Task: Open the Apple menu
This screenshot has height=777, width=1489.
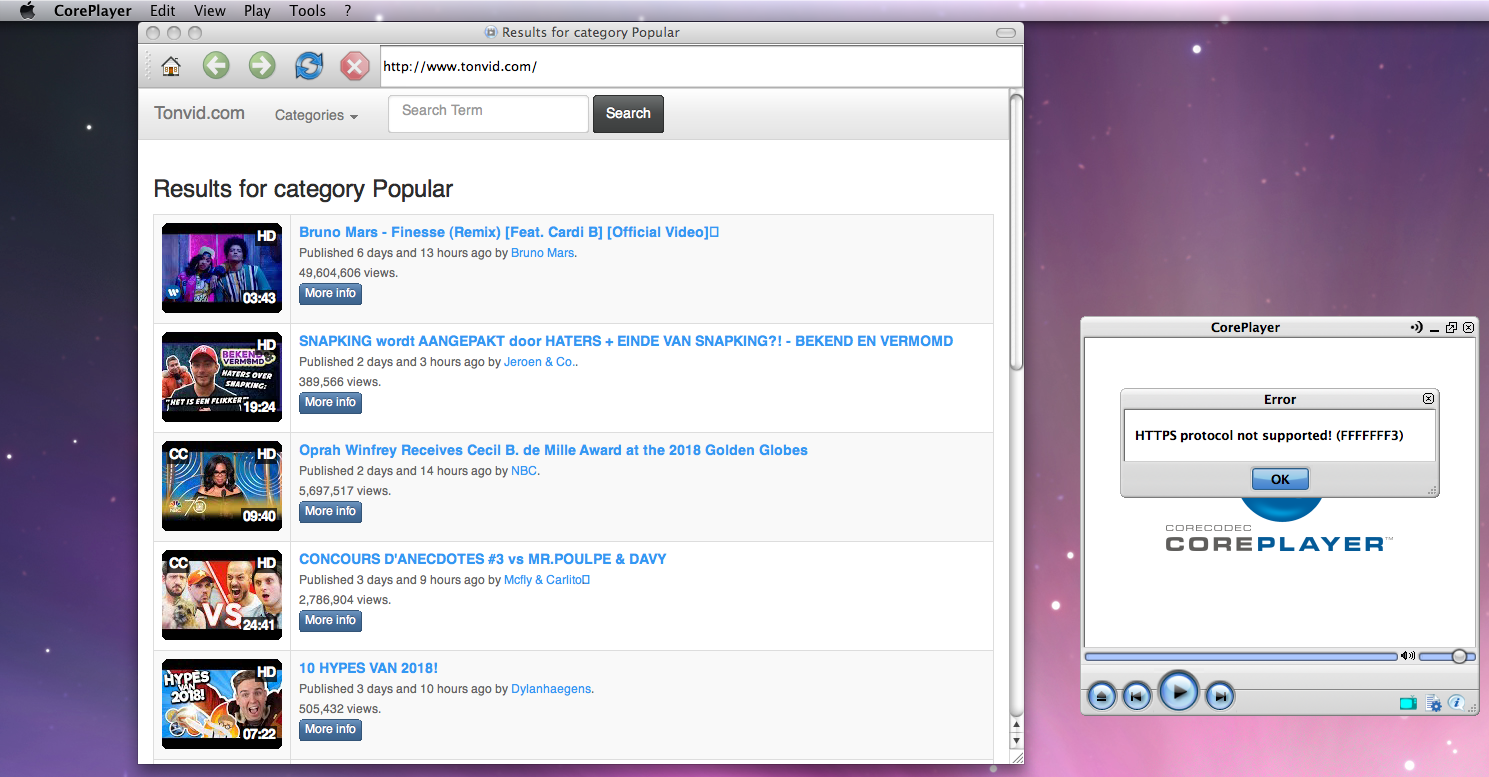Action: click(x=27, y=11)
